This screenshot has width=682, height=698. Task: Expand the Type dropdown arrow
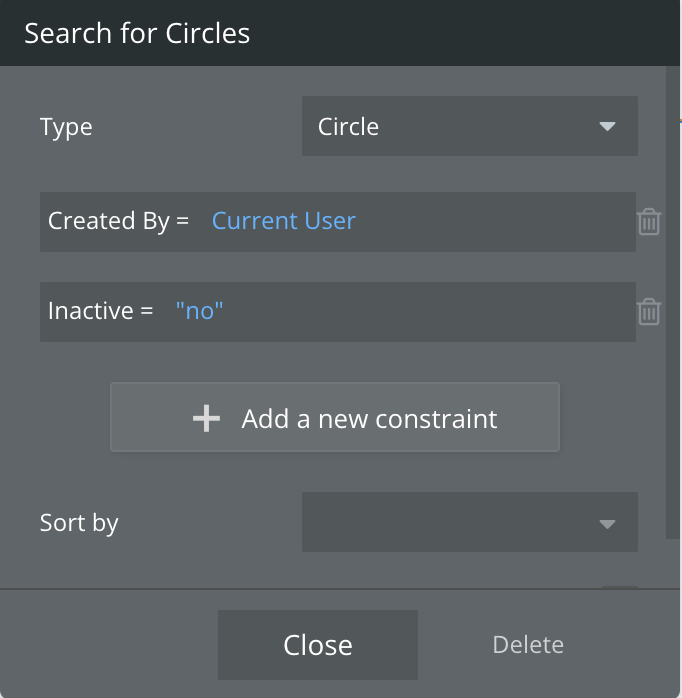point(607,127)
